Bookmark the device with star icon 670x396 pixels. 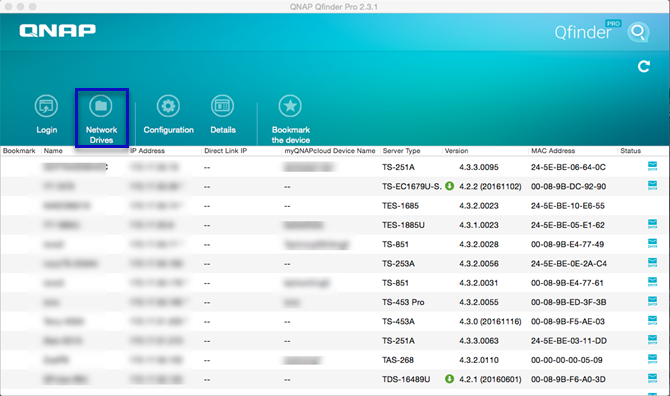click(291, 119)
